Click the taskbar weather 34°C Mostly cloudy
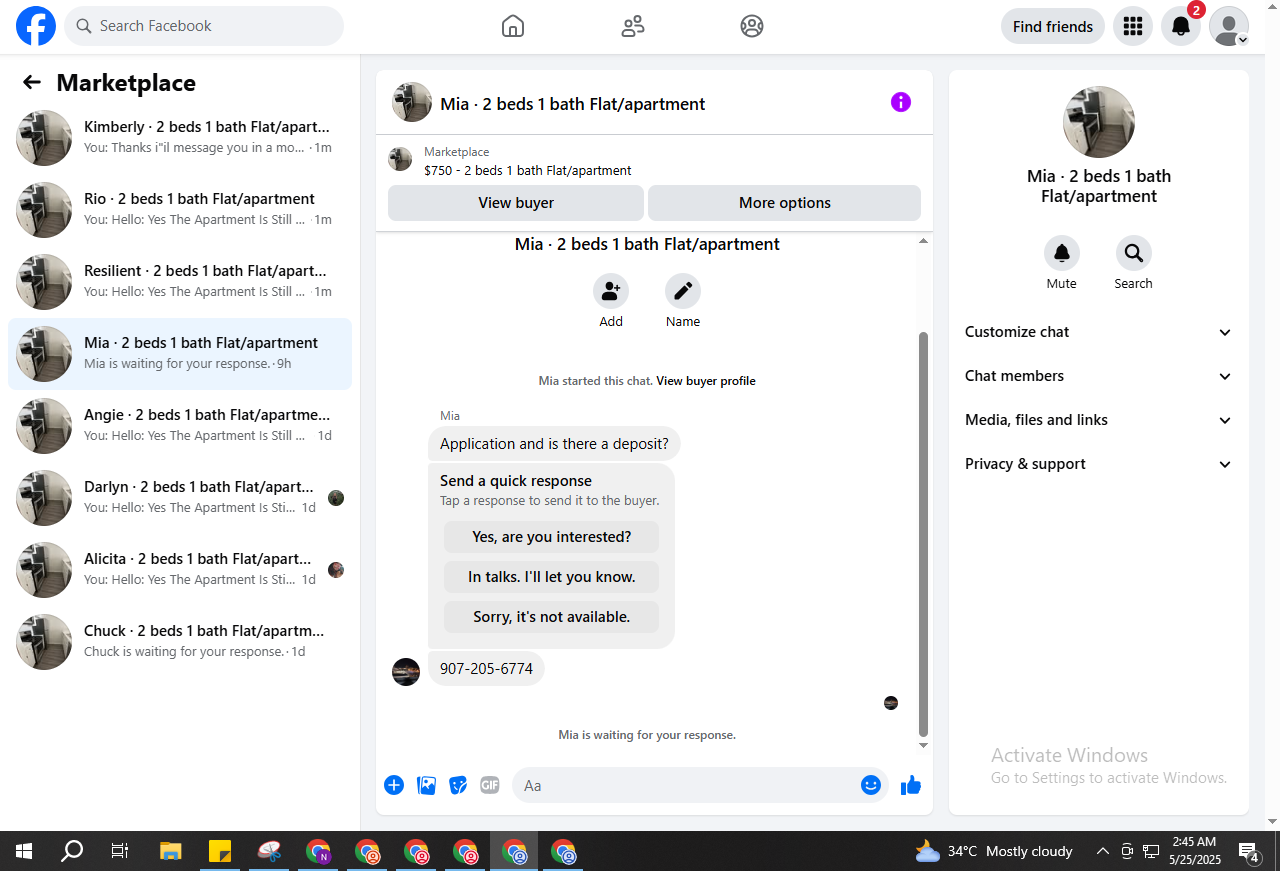The height and width of the screenshot is (871, 1280). 994,851
